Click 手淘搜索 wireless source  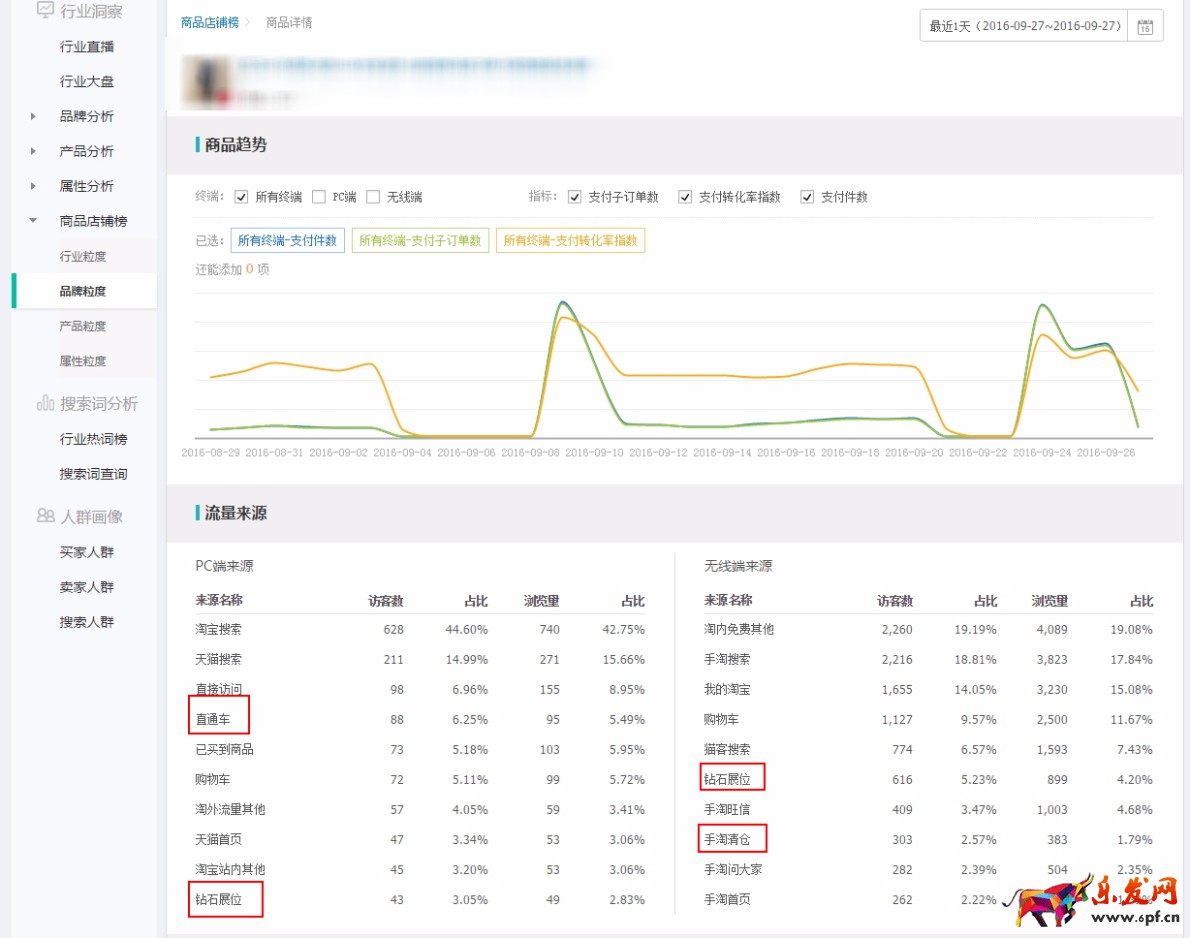click(727, 659)
